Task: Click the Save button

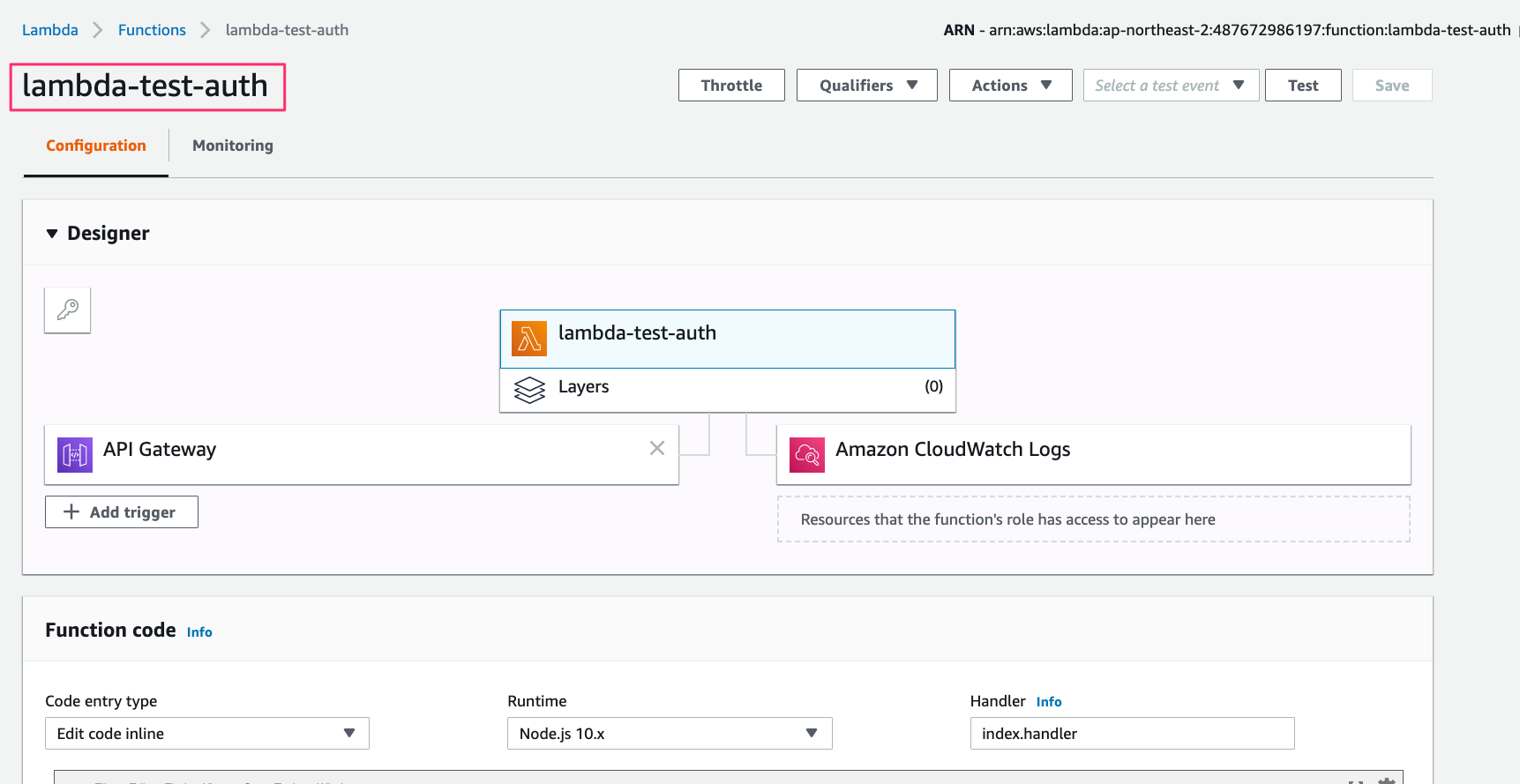Action: [x=1392, y=86]
